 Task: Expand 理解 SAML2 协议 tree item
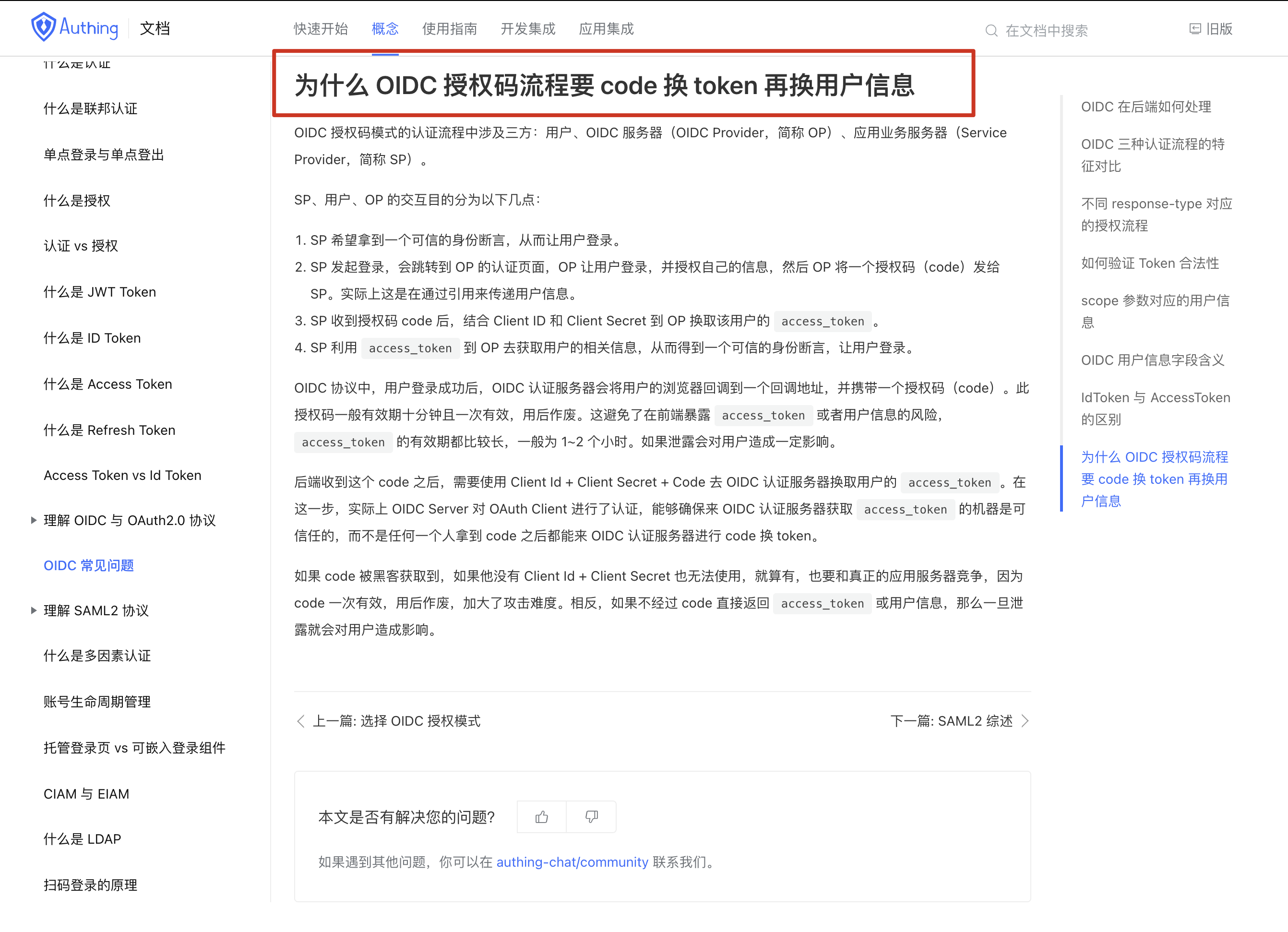pyautogui.click(x=34, y=610)
